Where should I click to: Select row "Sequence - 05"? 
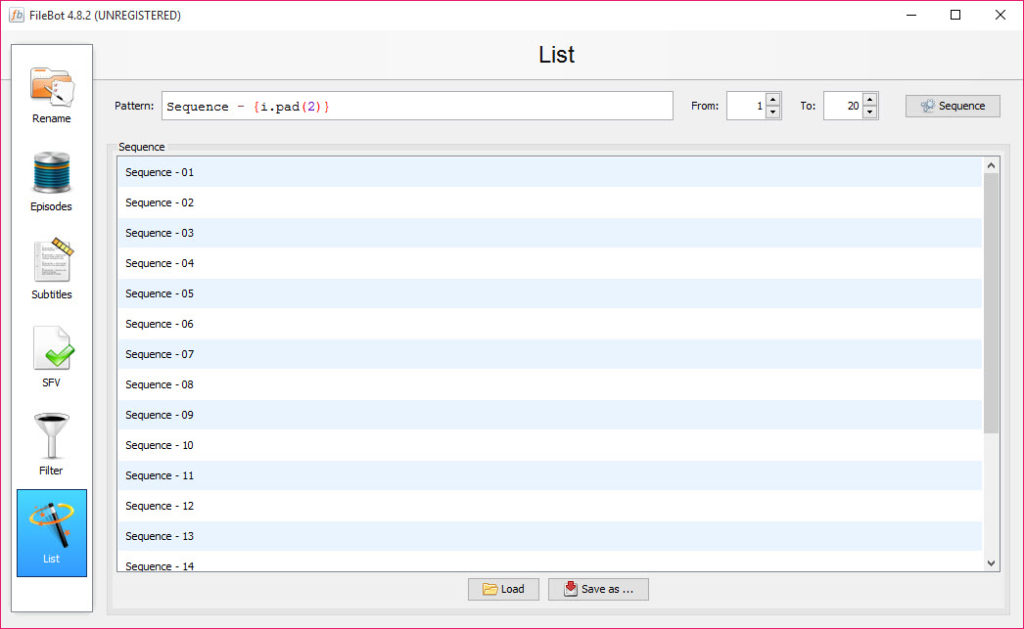click(x=550, y=294)
